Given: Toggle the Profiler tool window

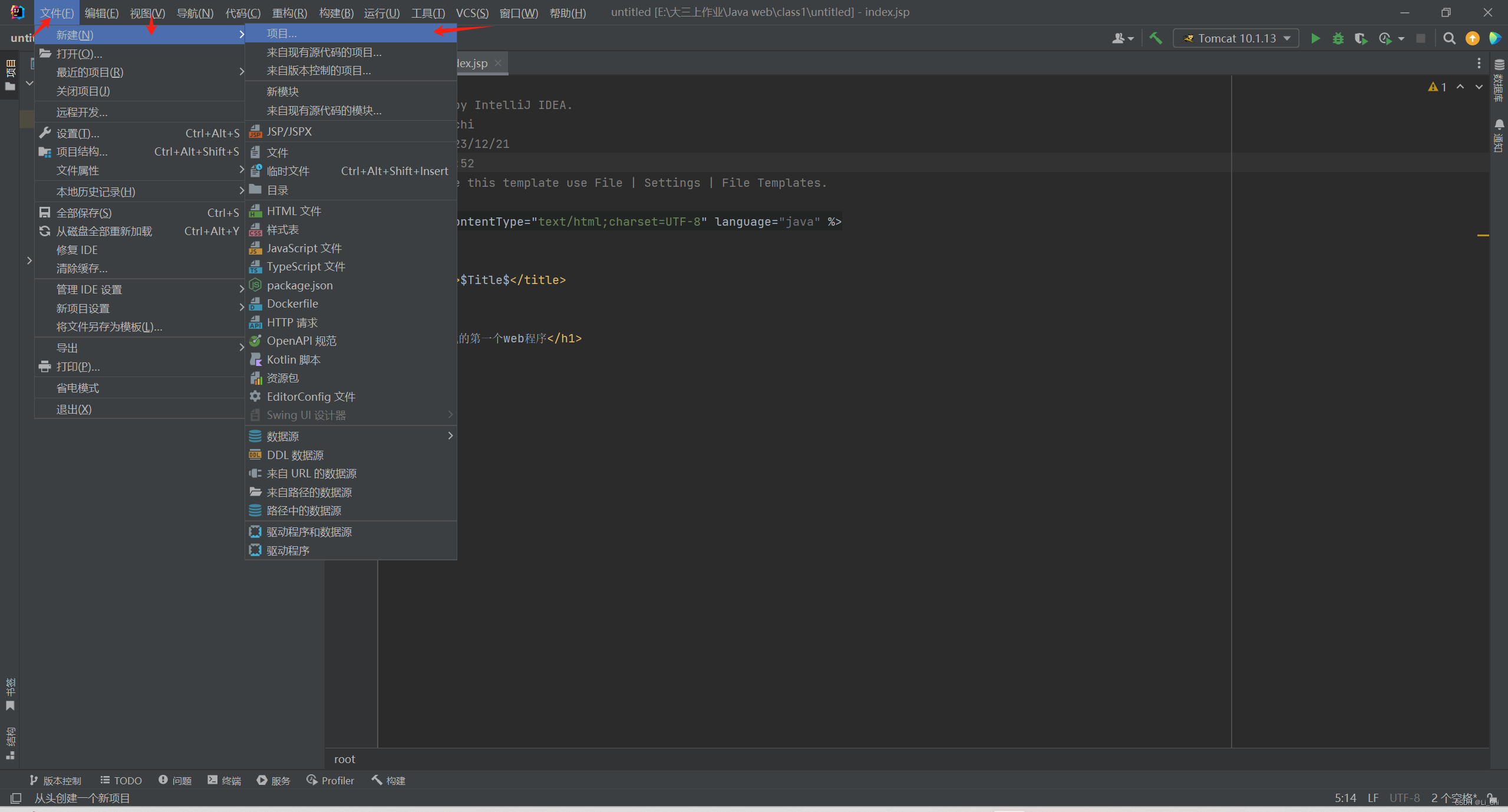Looking at the screenshot, I should point(331,780).
